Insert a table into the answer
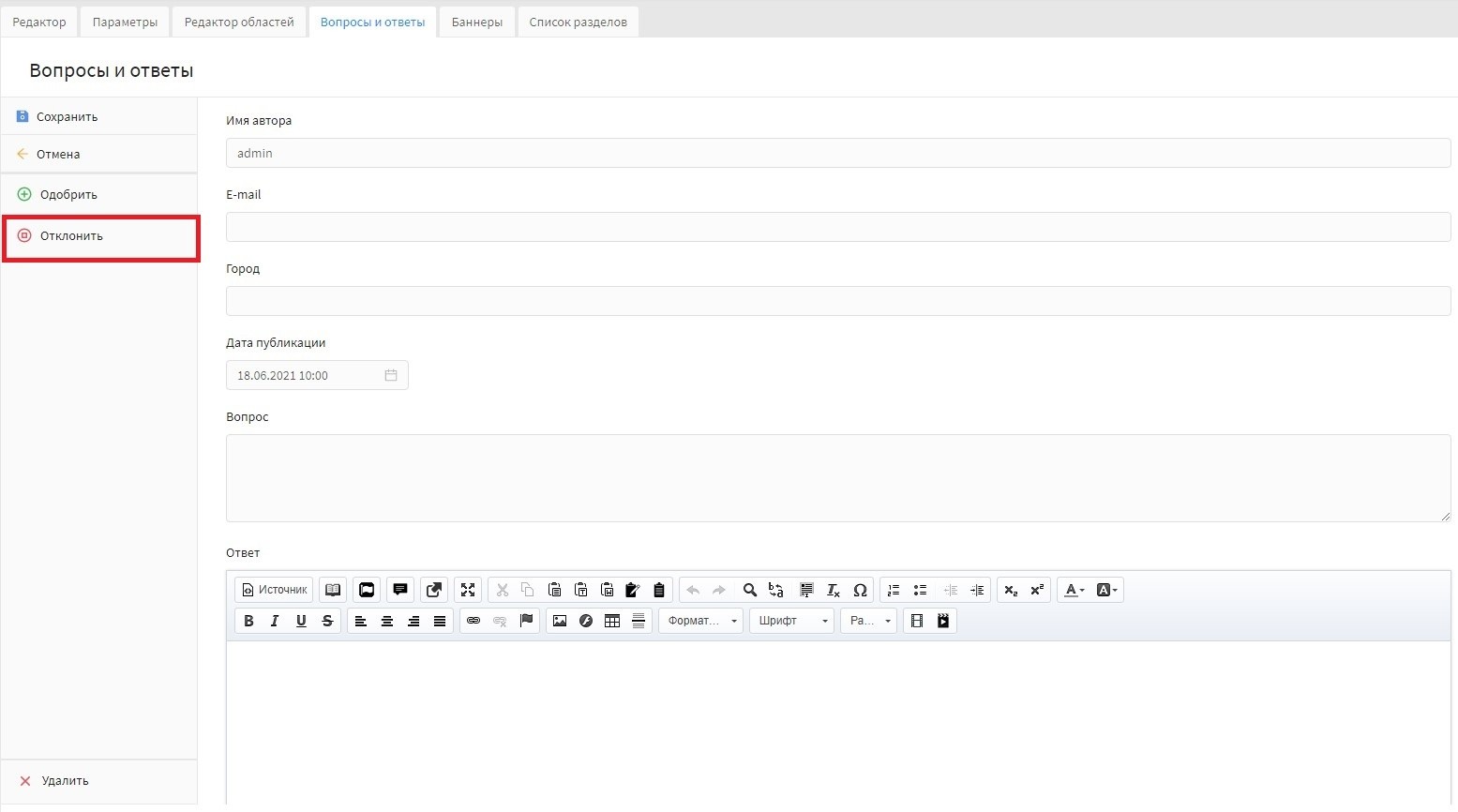1458x812 pixels. (612, 621)
